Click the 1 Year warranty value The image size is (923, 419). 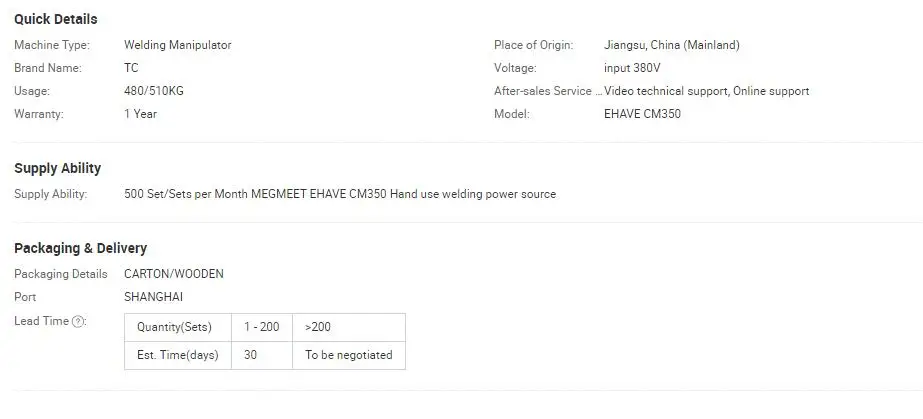click(x=141, y=114)
